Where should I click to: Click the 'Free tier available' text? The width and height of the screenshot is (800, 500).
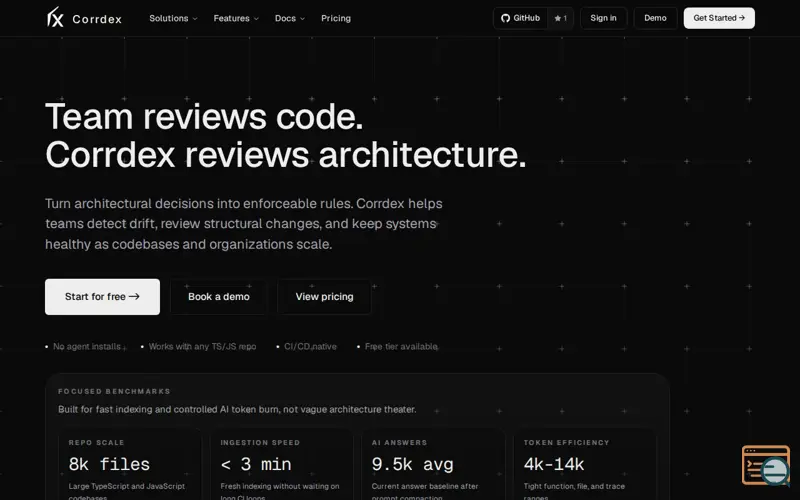pyautogui.click(x=401, y=346)
